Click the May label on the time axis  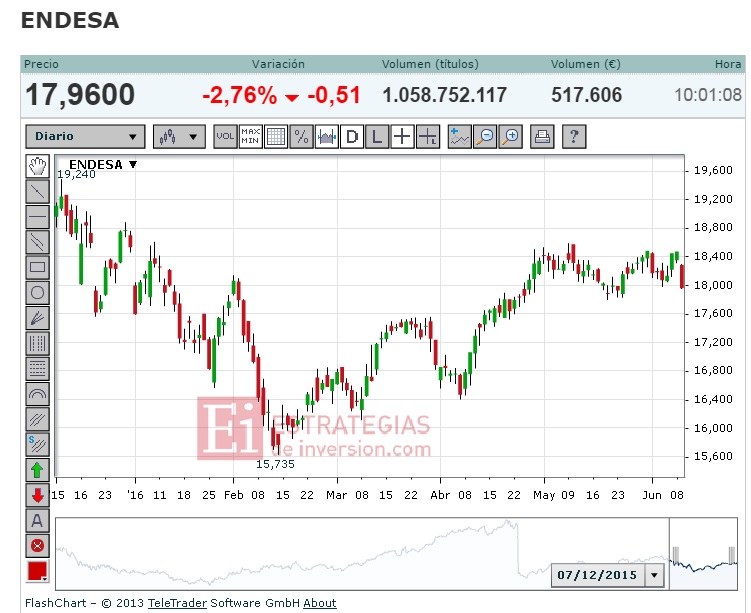pyautogui.click(x=544, y=495)
